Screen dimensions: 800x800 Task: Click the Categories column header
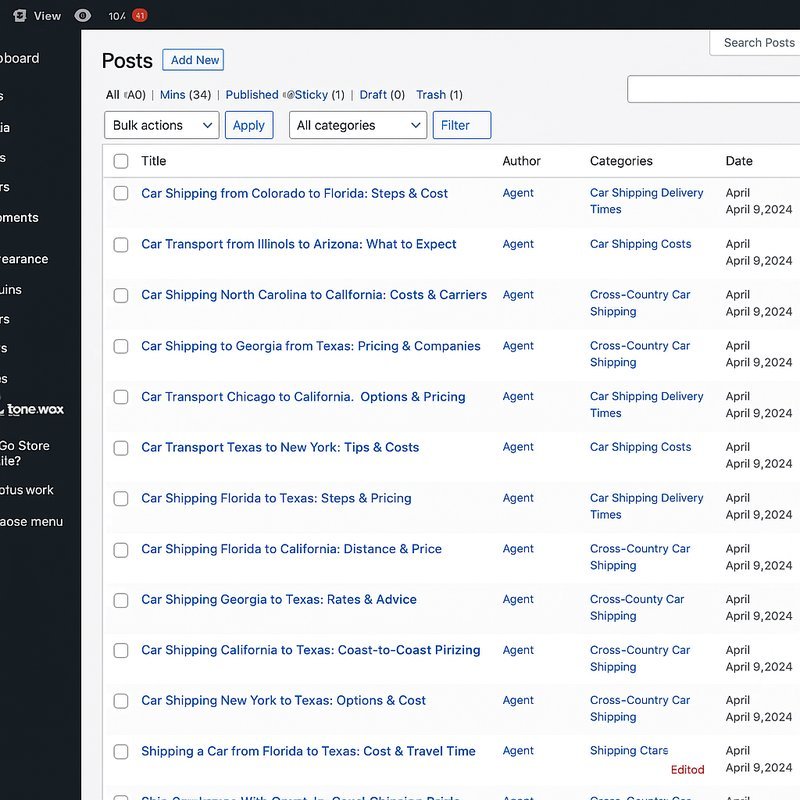[621, 161]
